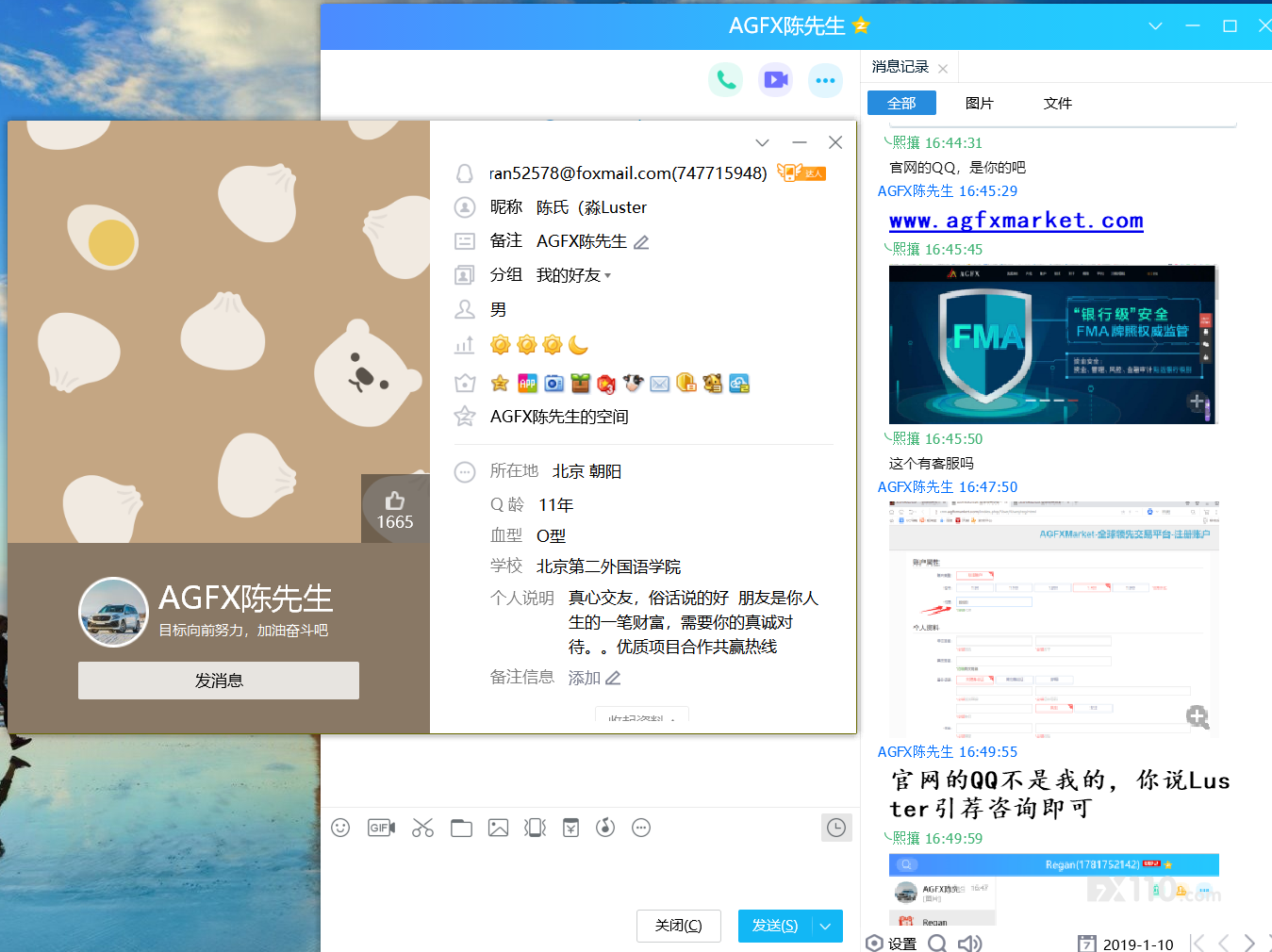Open message history settings (设置)
1272x952 pixels.
tap(891, 944)
